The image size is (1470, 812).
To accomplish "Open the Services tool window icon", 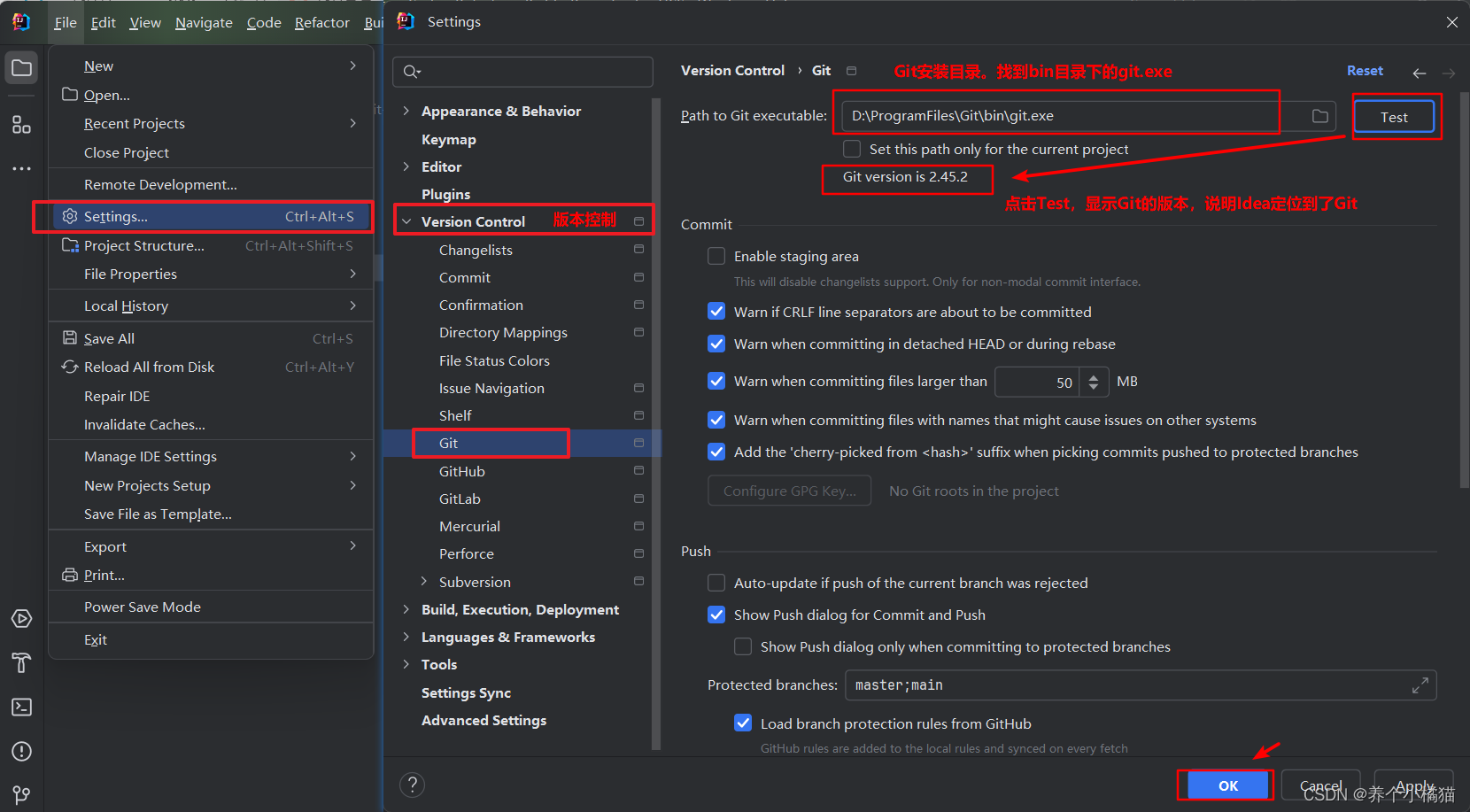I will pos(21,619).
